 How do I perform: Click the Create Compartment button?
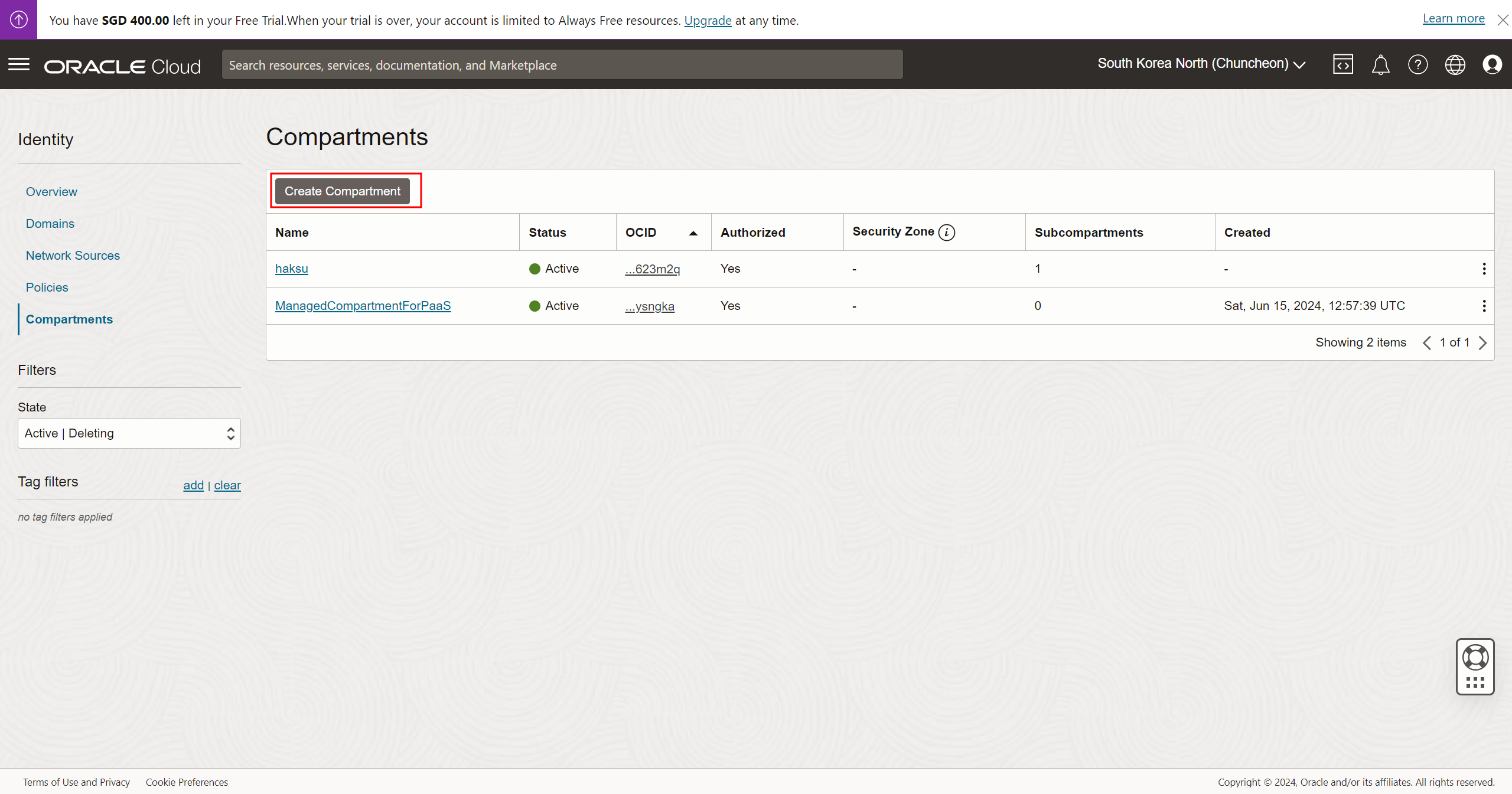[x=343, y=191]
